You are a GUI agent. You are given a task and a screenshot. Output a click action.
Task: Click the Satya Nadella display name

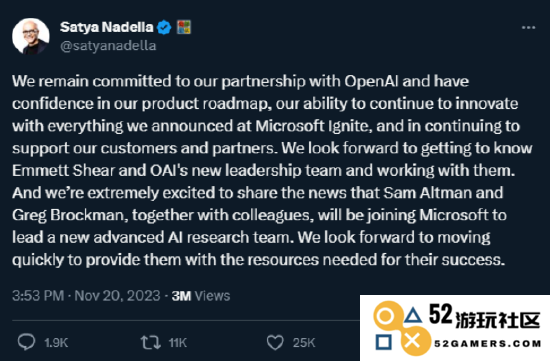(107, 27)
